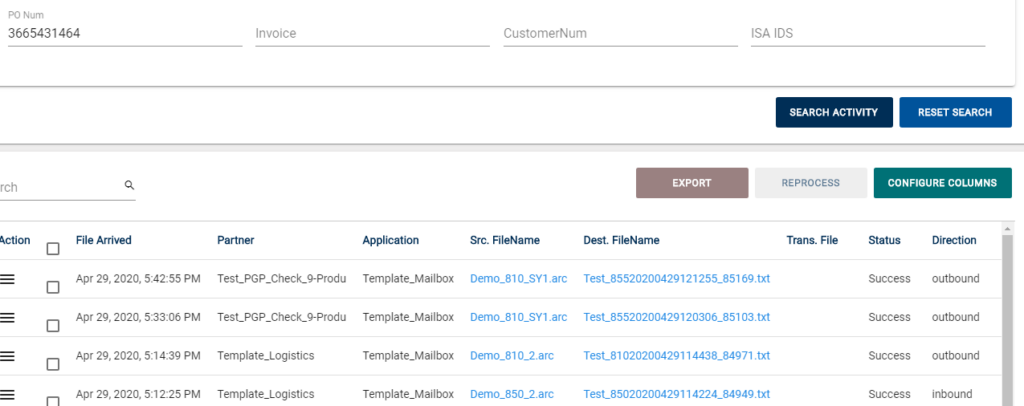Click scrollbar up arrow in table

[1008, 229]
